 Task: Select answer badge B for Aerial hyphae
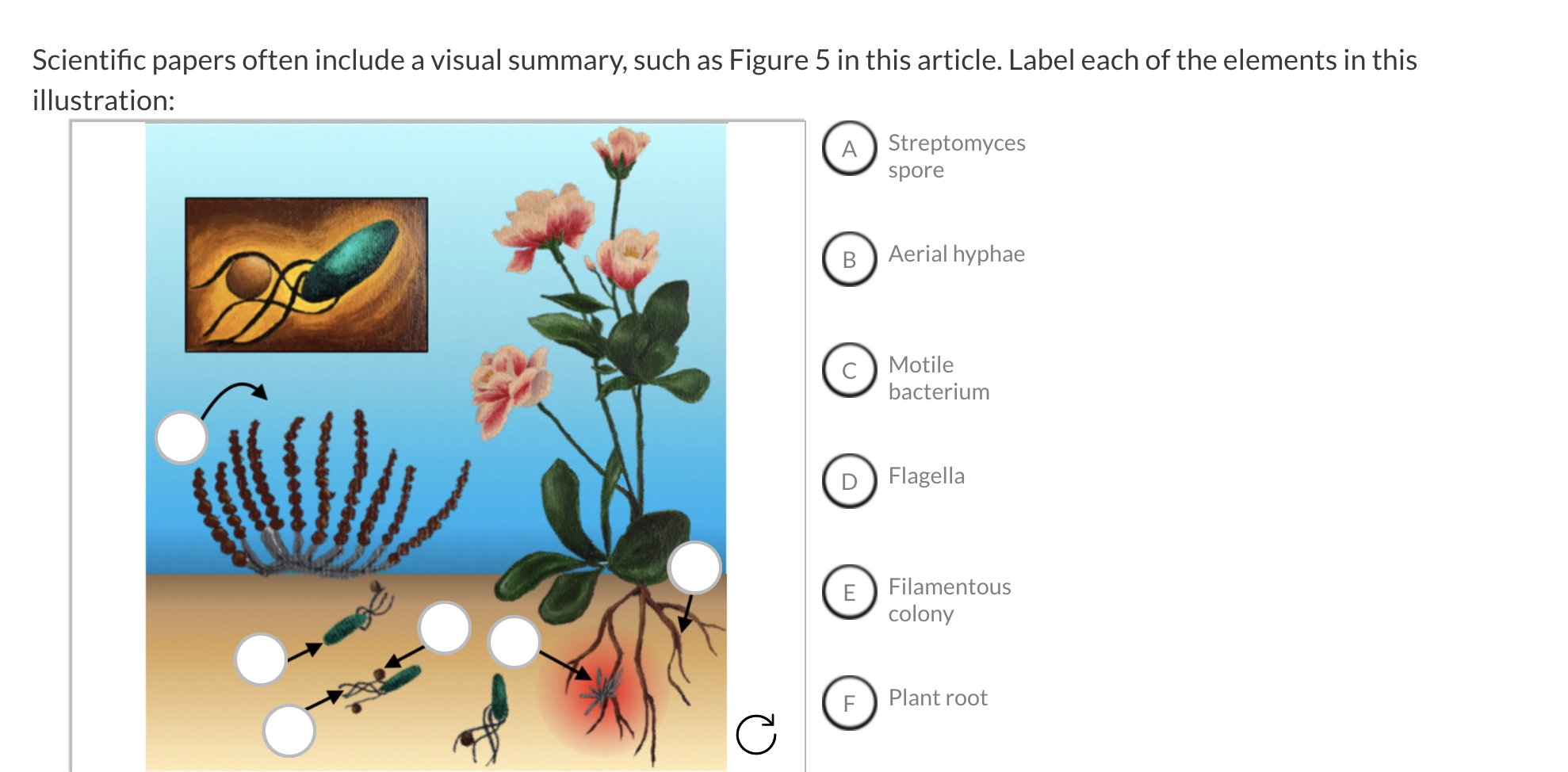(849, 259)
